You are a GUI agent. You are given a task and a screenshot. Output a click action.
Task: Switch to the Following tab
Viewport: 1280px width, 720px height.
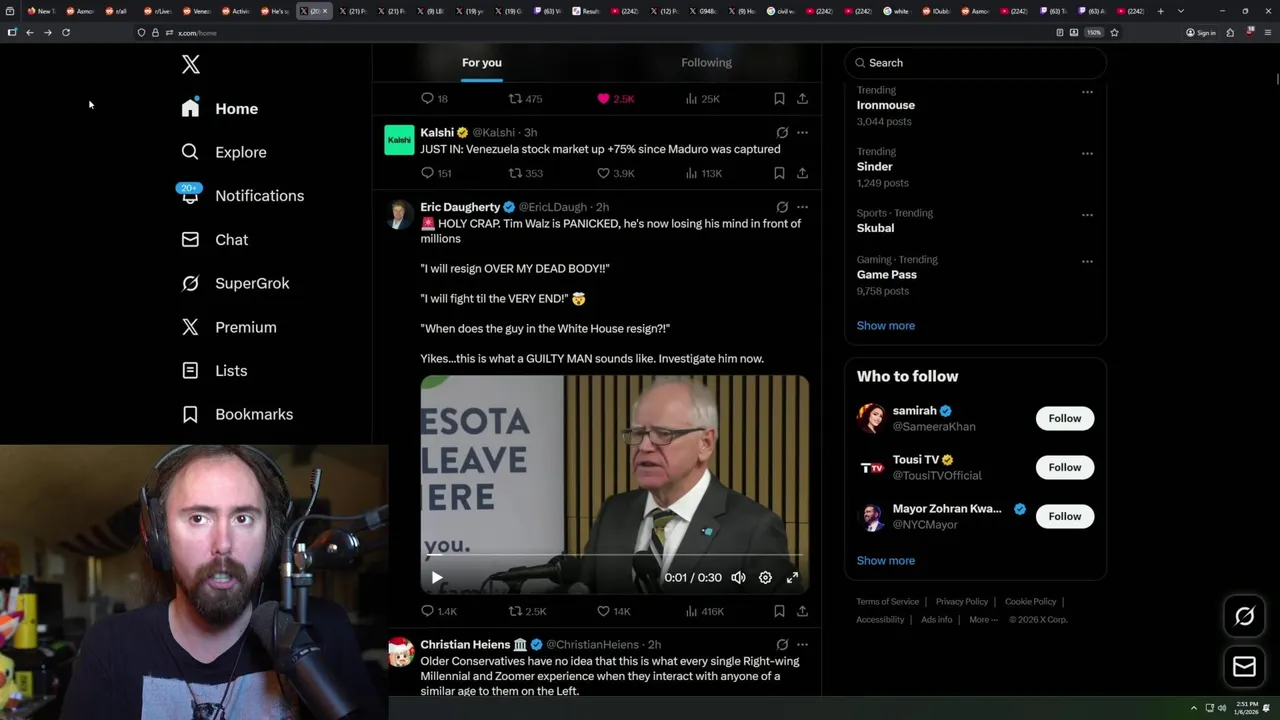(707, 63)
